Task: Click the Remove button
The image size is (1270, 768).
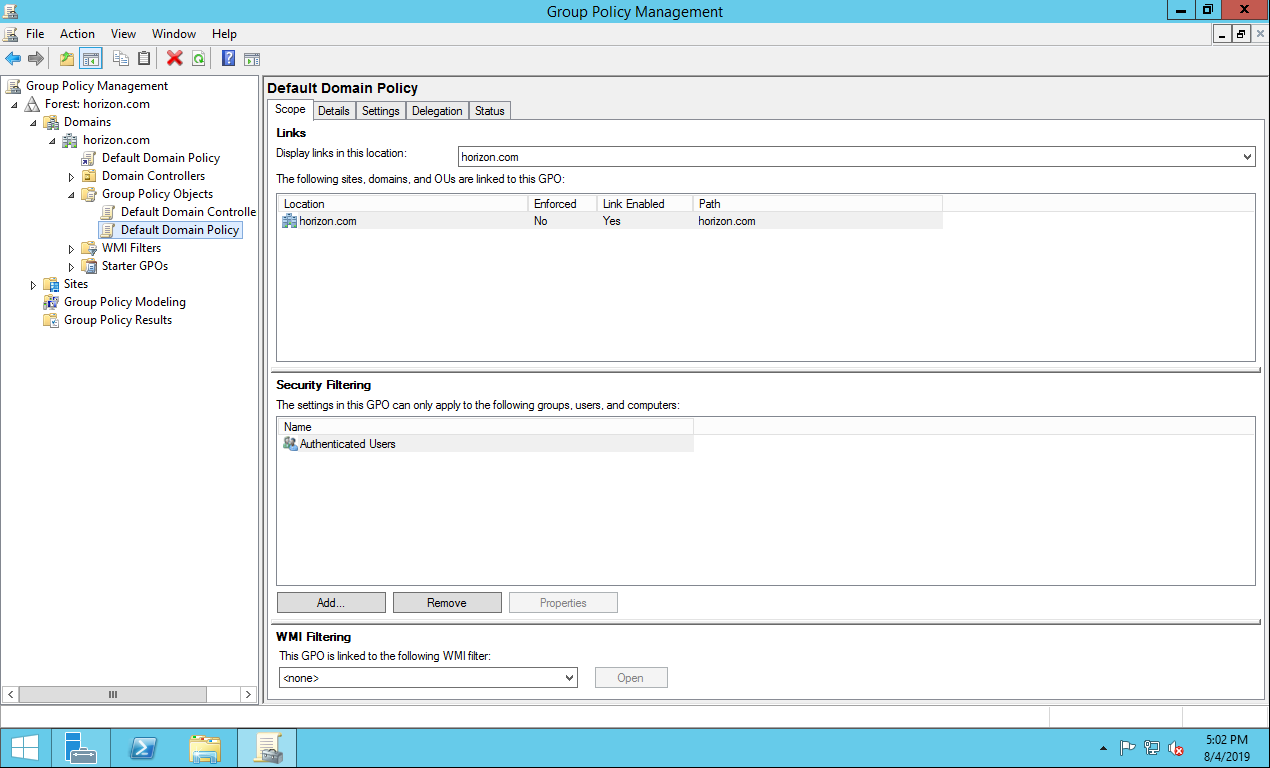Action: click(446, 603)
